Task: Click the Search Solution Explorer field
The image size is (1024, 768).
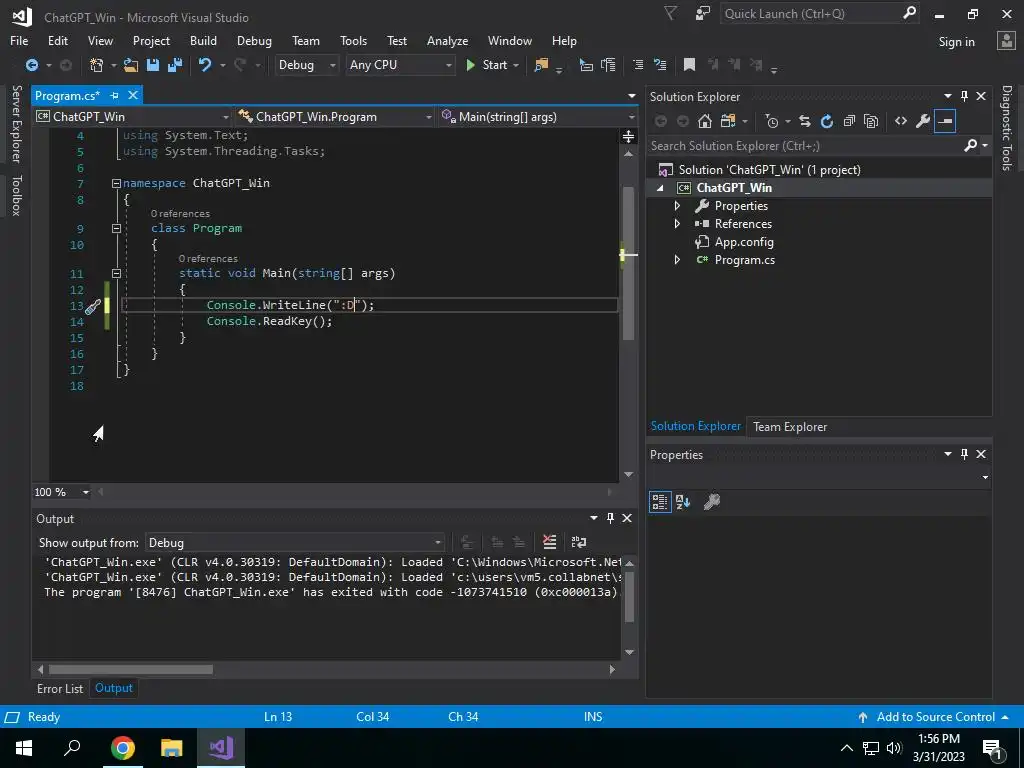Action: [x=807, y=146]
